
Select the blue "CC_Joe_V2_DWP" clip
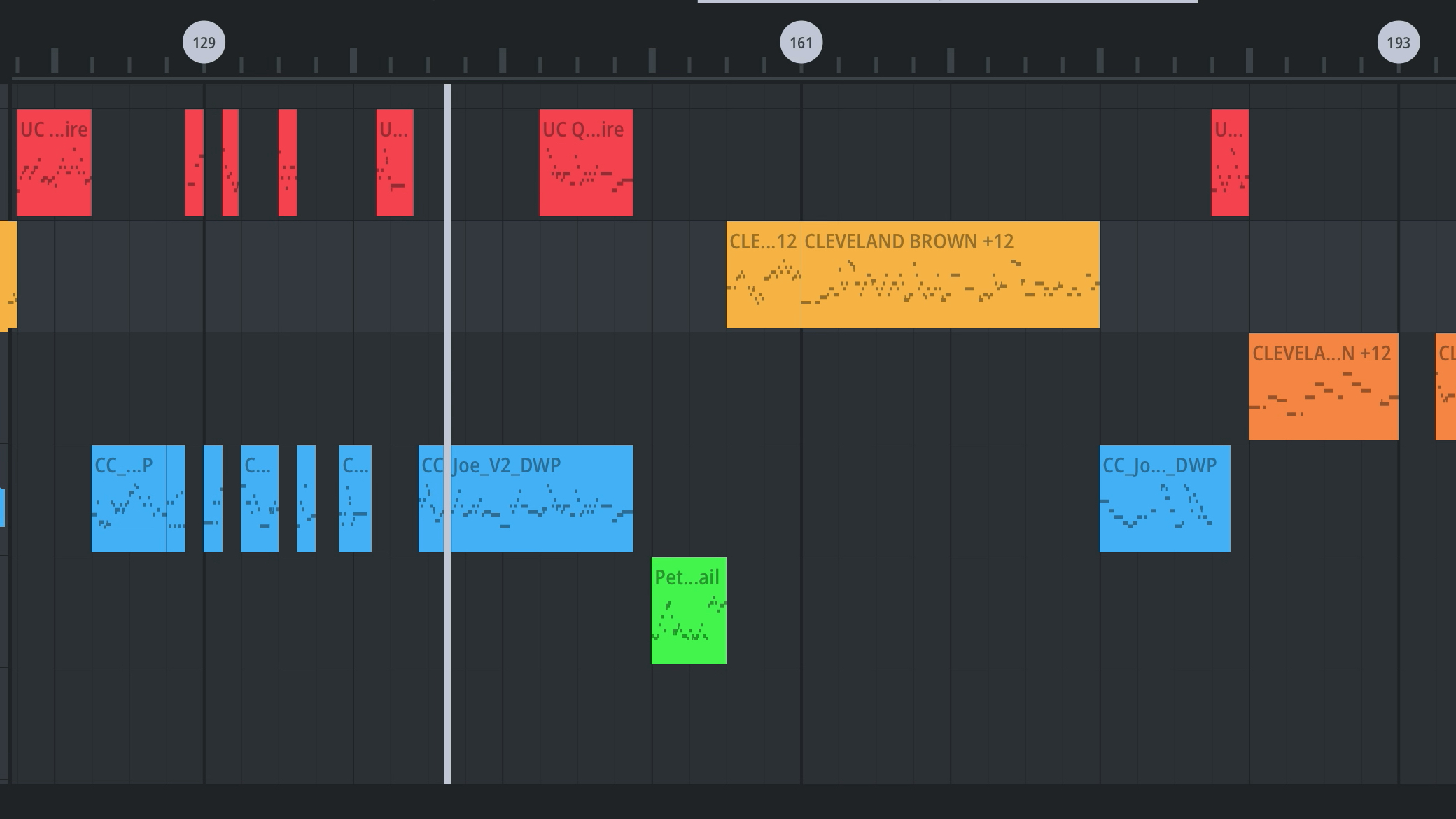526,498
